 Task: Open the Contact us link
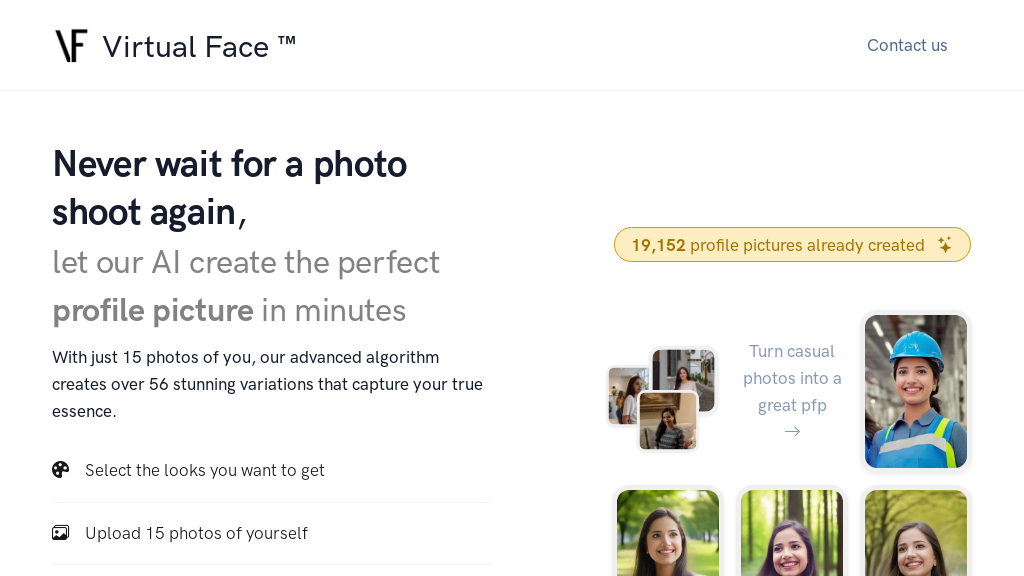tap(906, 45)
